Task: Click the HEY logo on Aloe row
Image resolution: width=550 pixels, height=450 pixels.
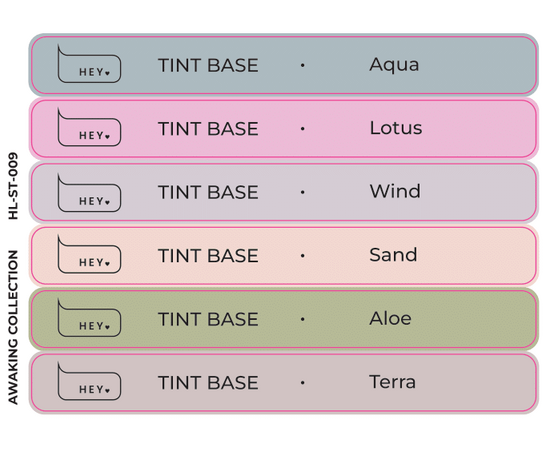Action: point(89,318)
